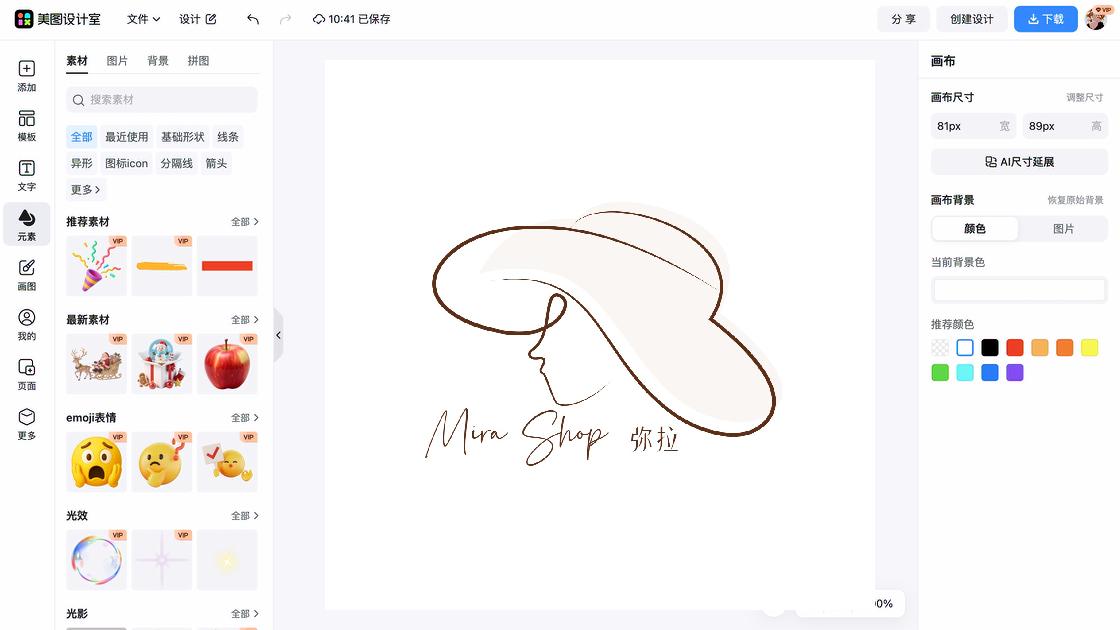Viewport: 1120px width, 630px height.
Task: Click the 搜索素材 search field
Action: [x=162, y=100]
